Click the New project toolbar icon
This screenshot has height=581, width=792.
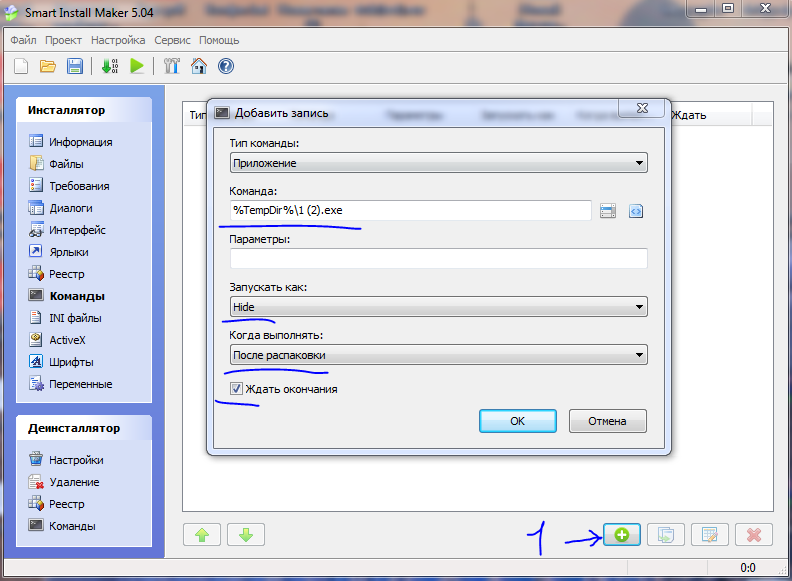(22, 66)
